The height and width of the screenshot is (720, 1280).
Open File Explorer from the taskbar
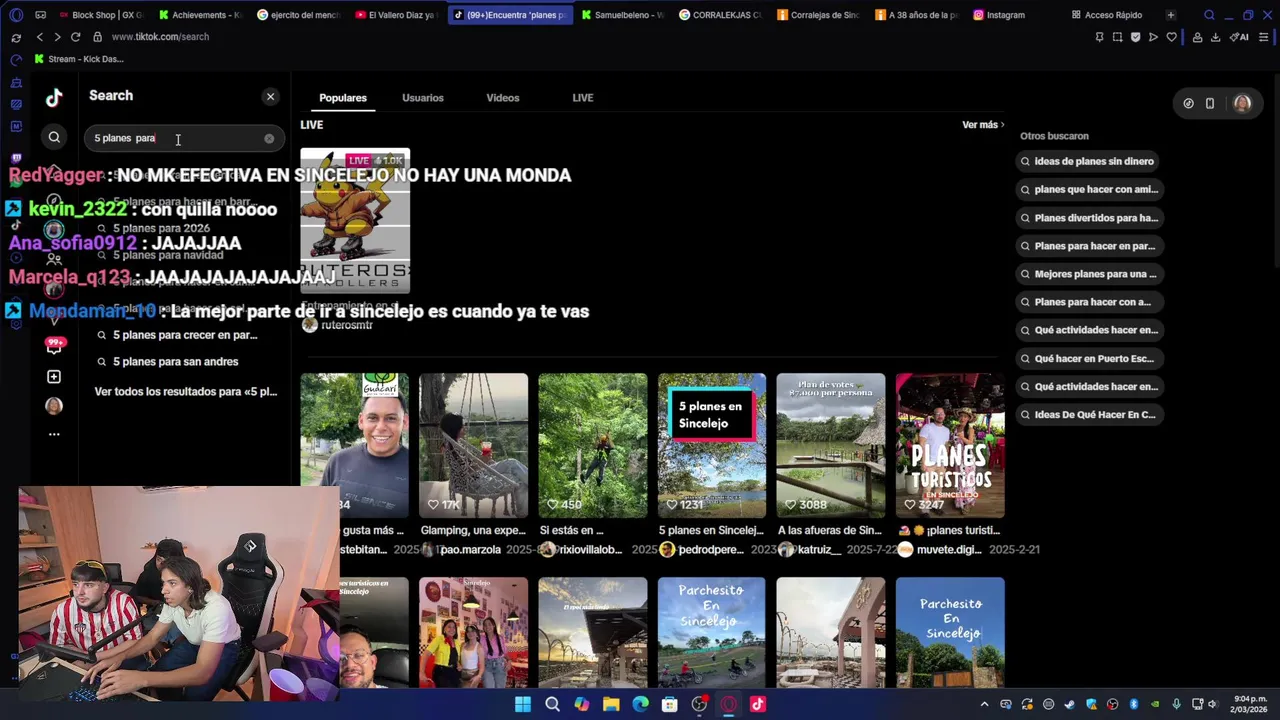611,705
